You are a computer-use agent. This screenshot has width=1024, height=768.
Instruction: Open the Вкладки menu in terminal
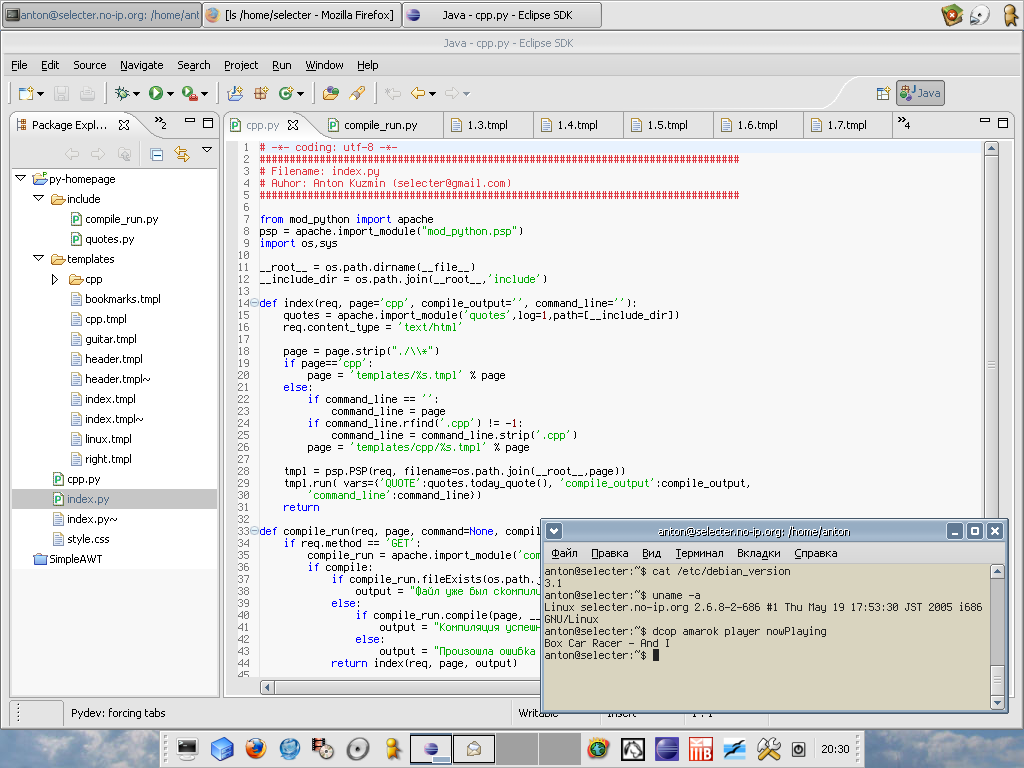click(758, 553)
